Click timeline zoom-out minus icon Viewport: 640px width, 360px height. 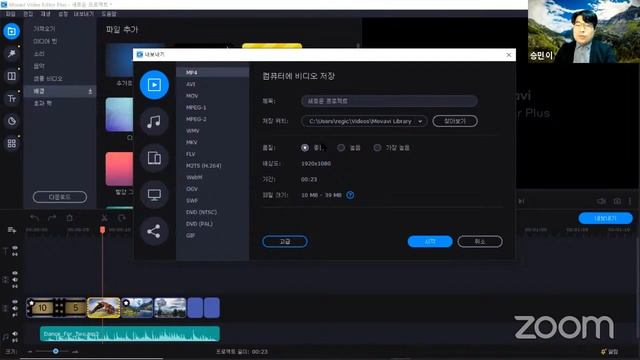(x=30, y=351)
